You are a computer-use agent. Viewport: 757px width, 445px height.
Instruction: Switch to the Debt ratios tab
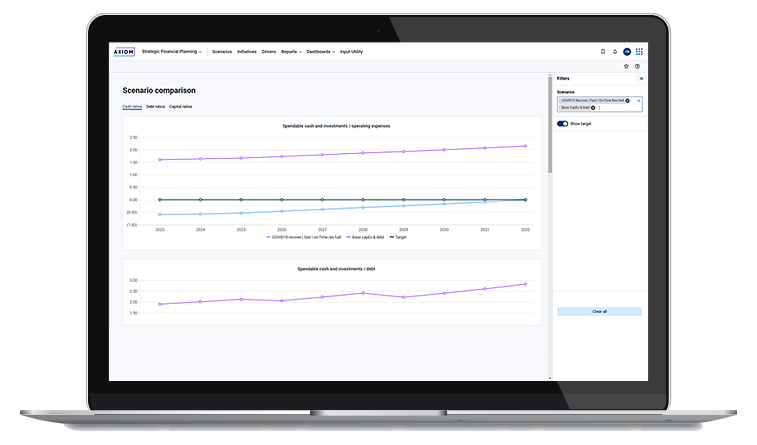[155, 106]
